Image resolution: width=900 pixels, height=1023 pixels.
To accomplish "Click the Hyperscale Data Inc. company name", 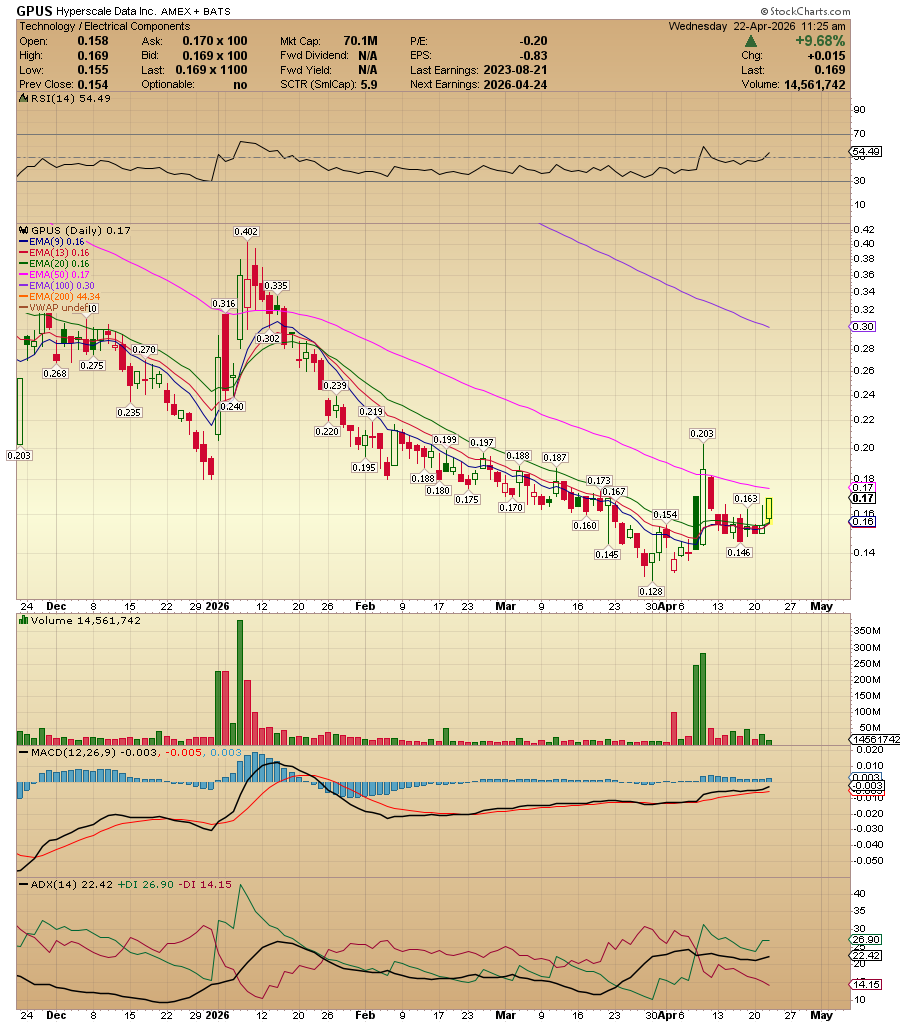I will (x=106, y=12).
